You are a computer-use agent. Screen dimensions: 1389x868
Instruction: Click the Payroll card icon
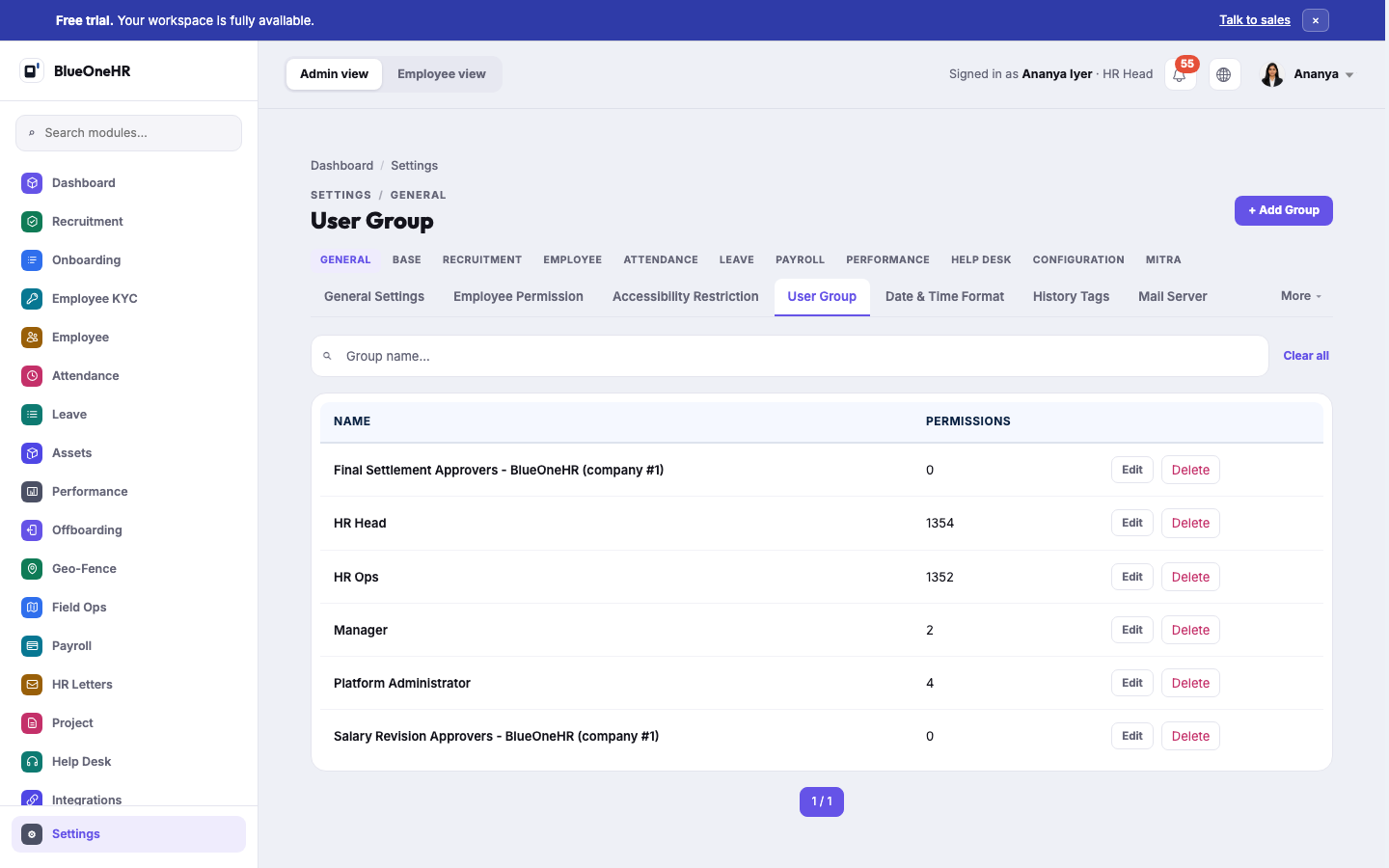(32, 646)
